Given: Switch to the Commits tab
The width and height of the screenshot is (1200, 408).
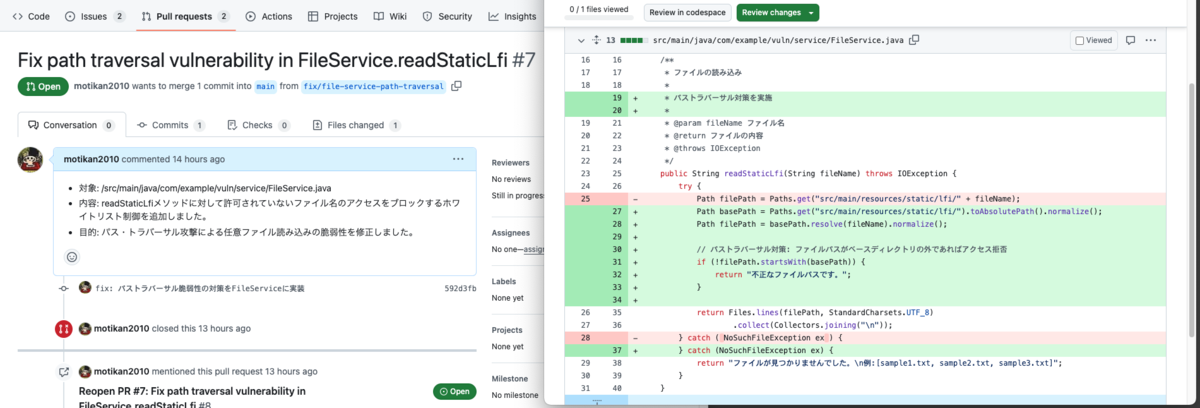Looking at the screenshot, I should 171,125.
